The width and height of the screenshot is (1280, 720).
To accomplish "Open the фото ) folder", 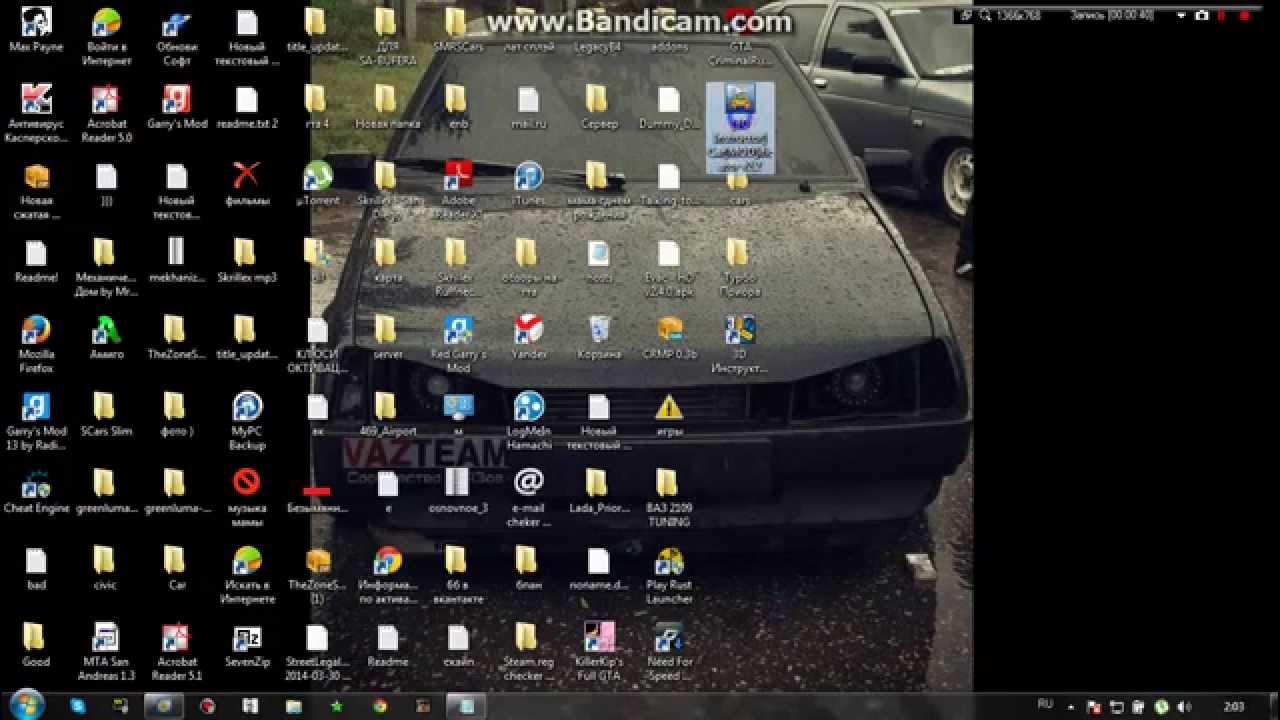I will (x=176, y=414).
